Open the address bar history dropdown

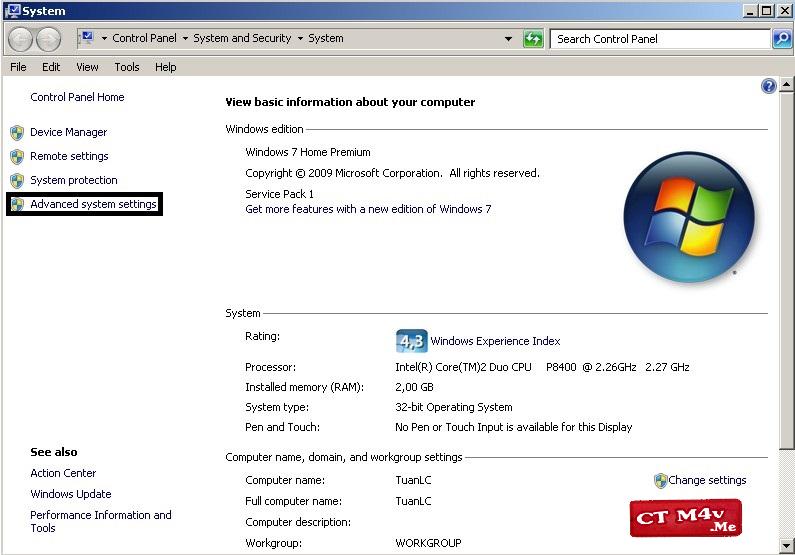point(509,39)
